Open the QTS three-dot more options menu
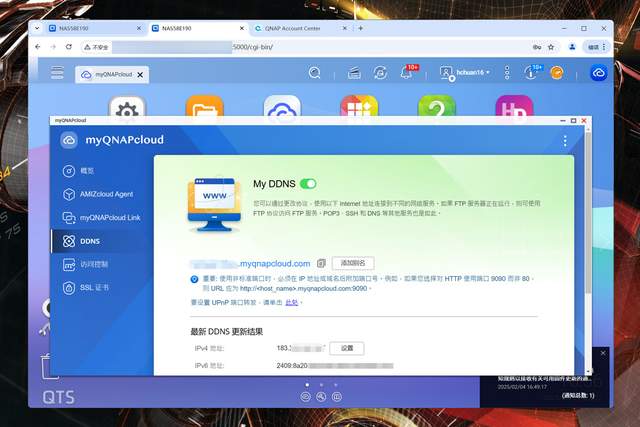The height and width of the screenshot is (427, 640). tap(507, 73)
